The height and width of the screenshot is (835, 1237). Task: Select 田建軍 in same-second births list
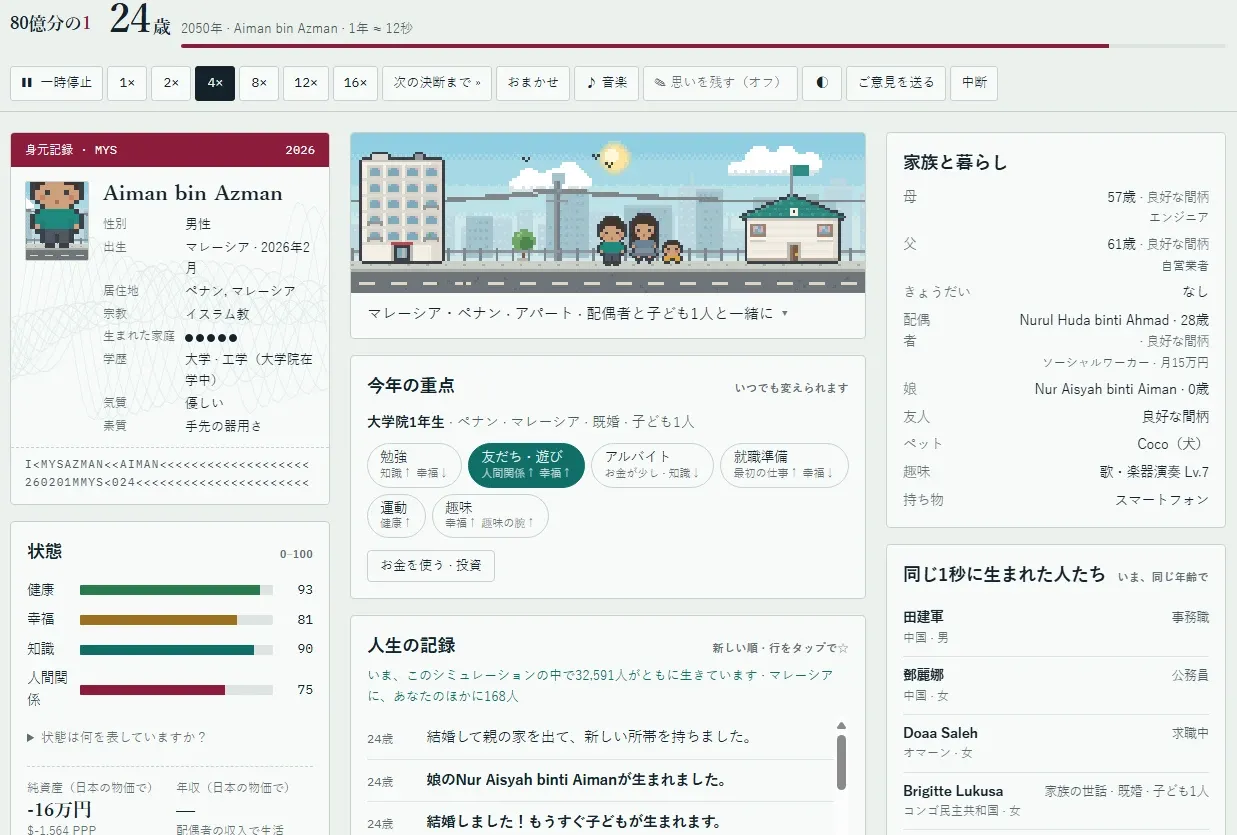[1056, 627]
